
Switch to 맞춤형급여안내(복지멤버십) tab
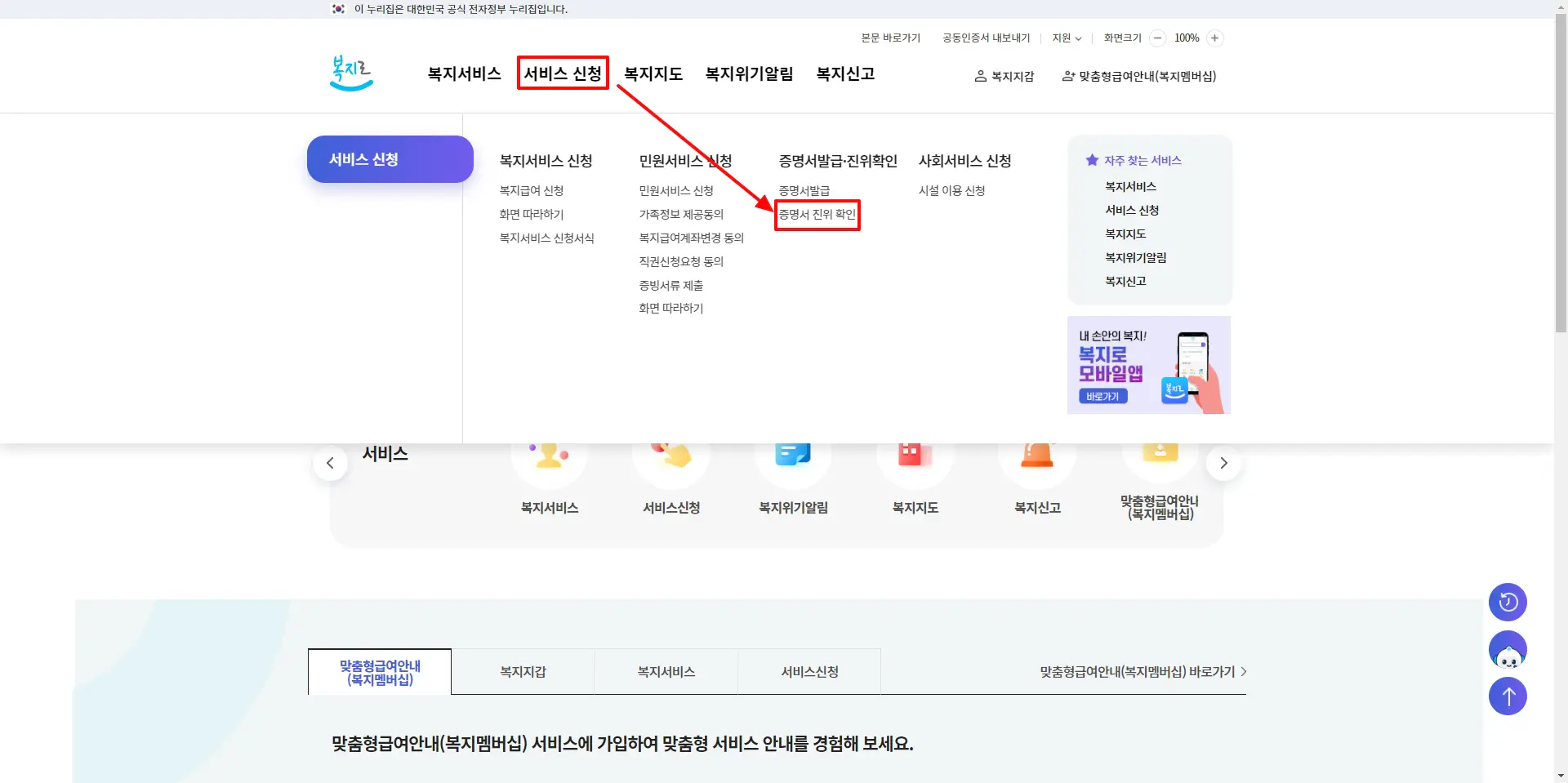(380, 672)
